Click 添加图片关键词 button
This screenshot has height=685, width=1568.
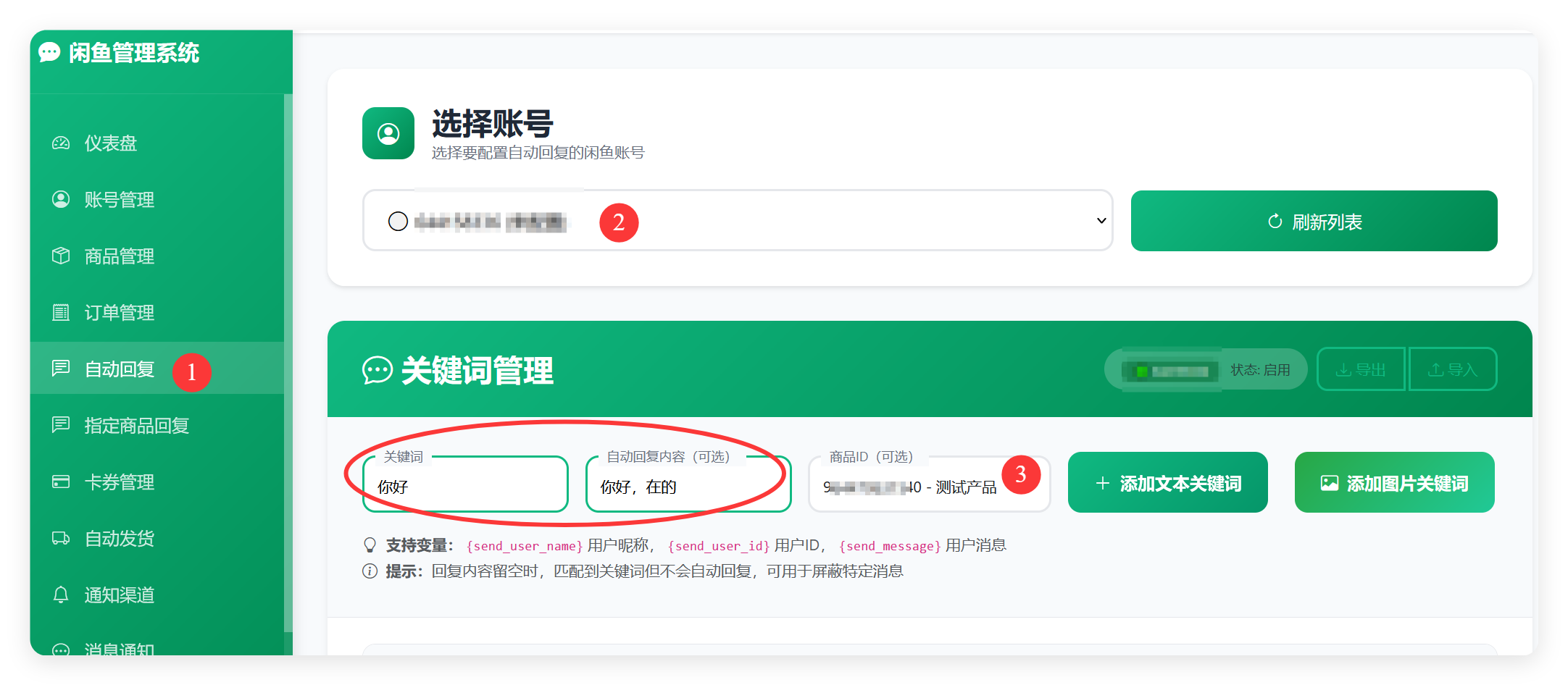(x=1394, y=482)
